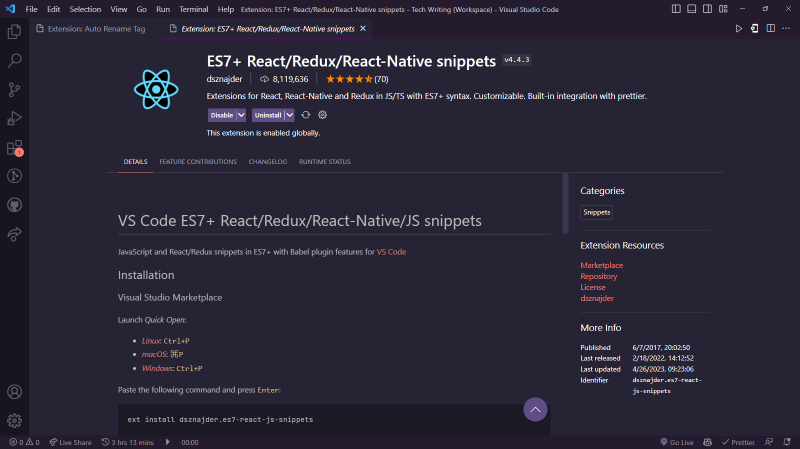Open the Git Graph activity icon

pyautogui.click(x=14, y=176)
